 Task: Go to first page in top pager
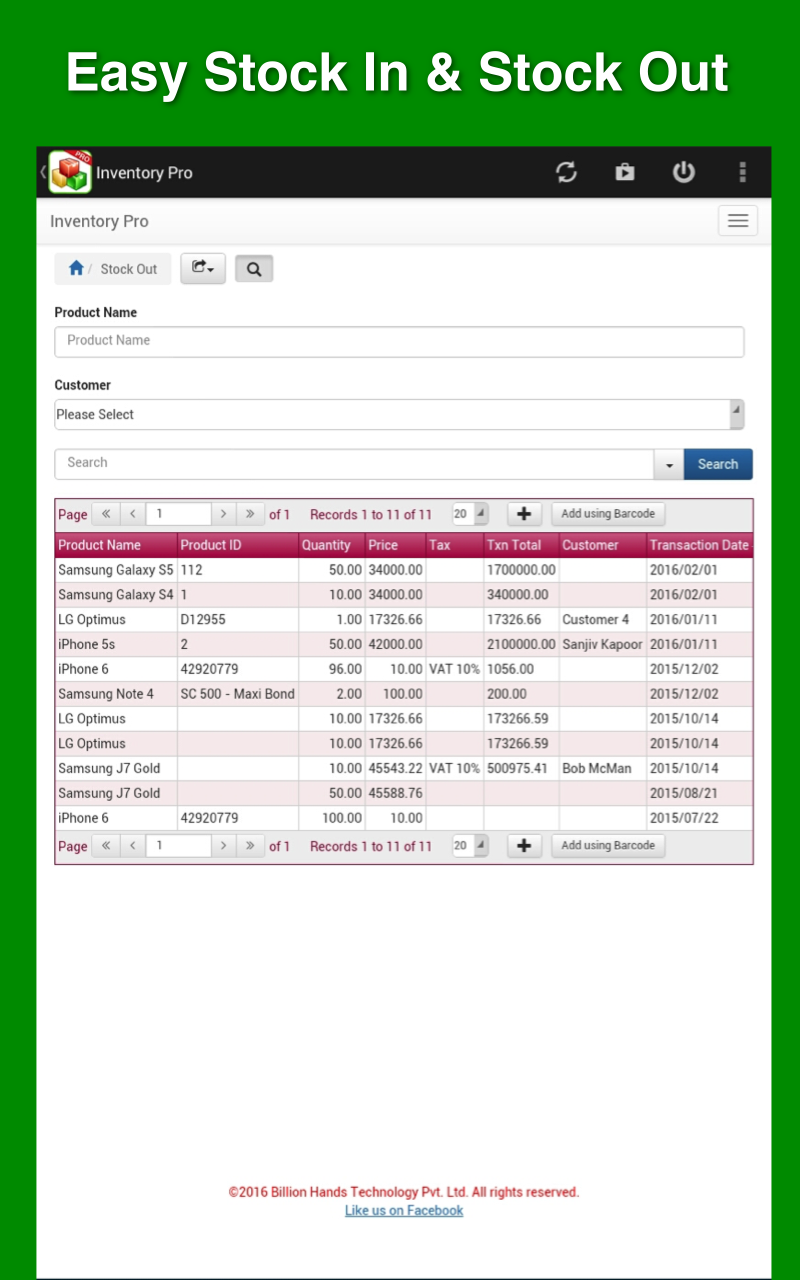click(x=106, y=514)
